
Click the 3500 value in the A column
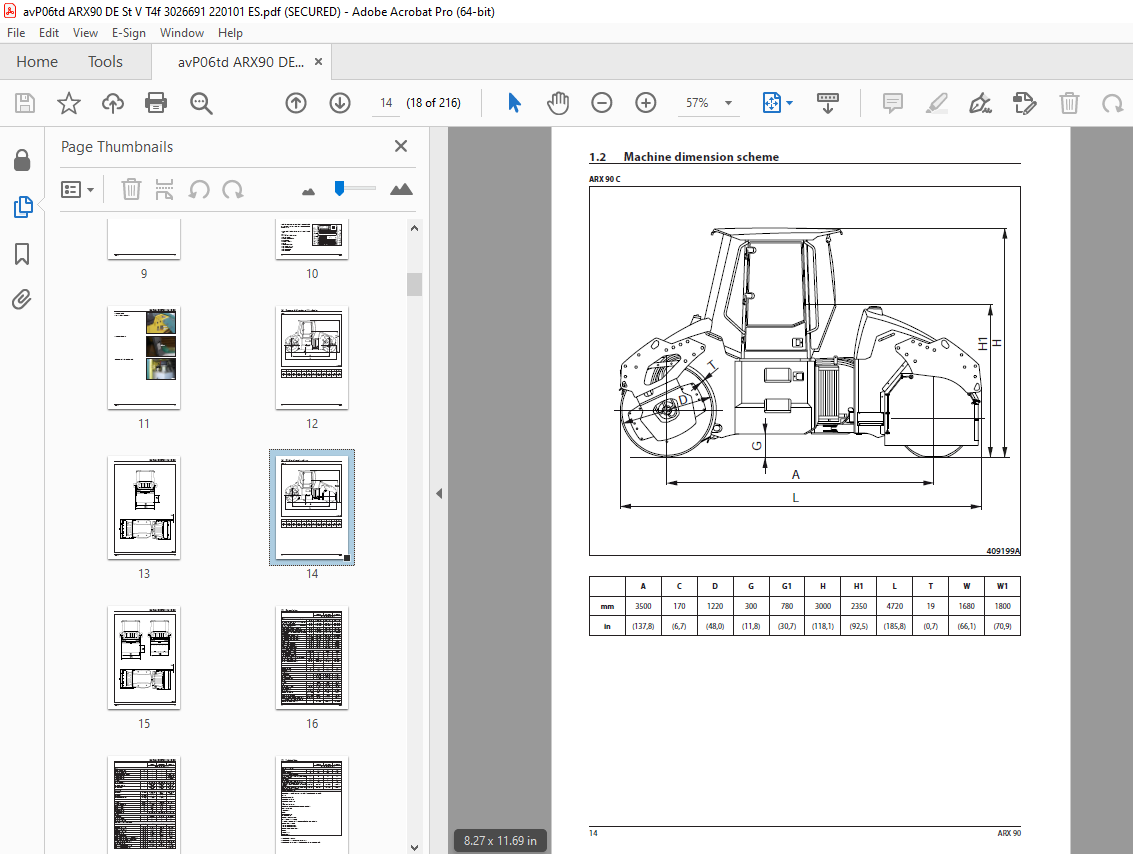point(643,606)
